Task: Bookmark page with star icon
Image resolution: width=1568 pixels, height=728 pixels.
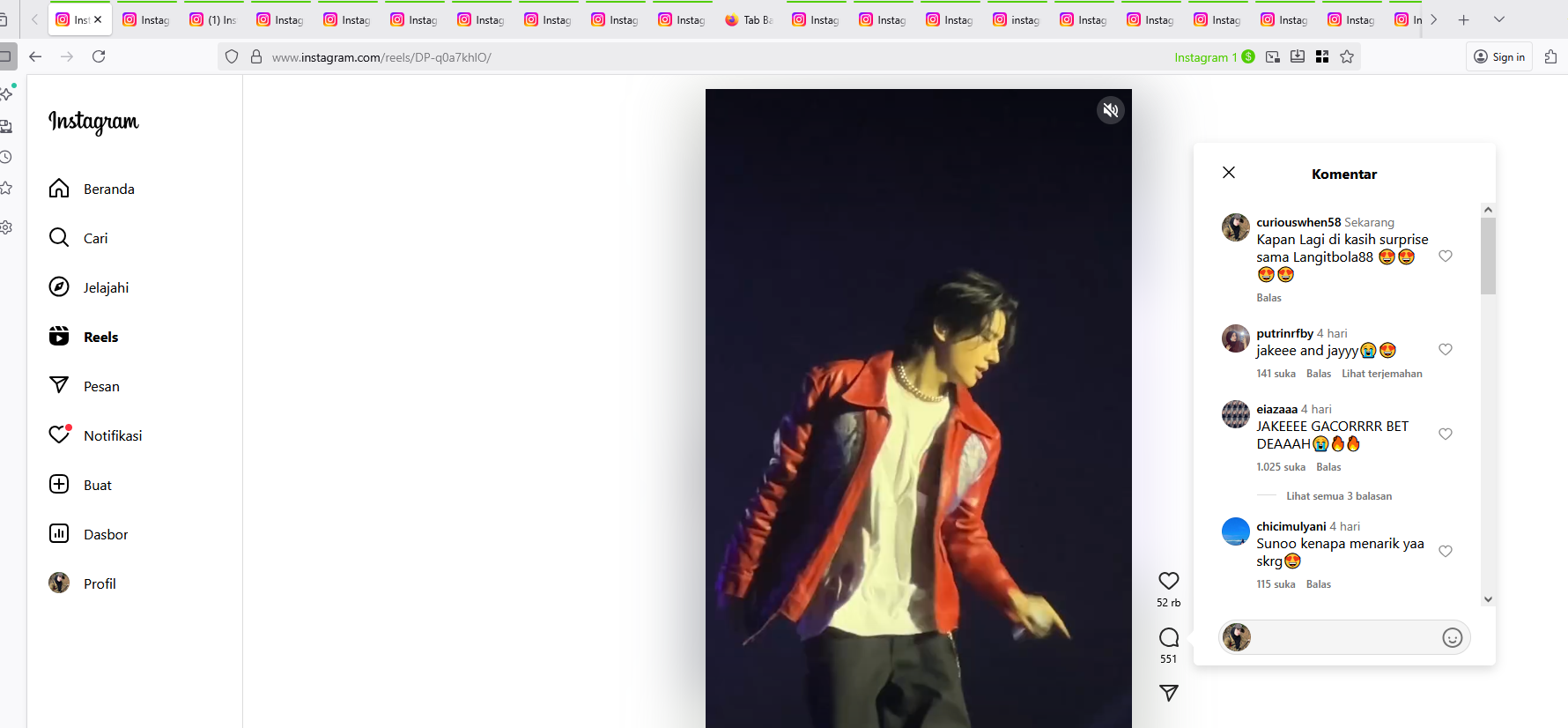Action: [x=1347, y=56]
